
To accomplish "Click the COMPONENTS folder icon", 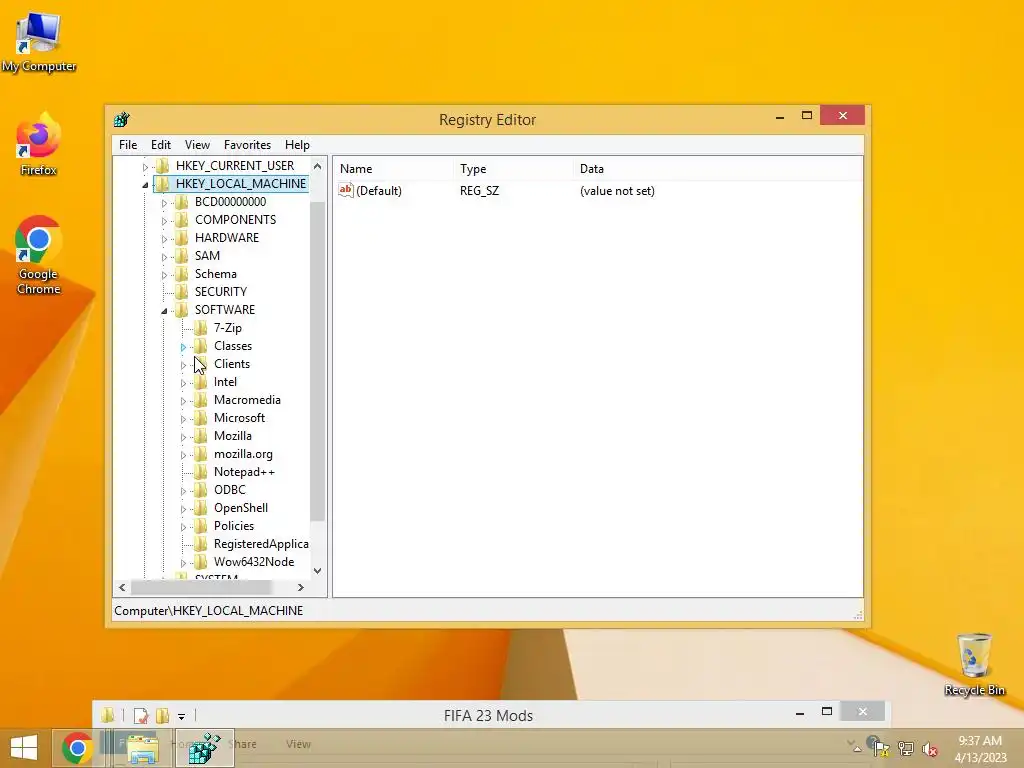I will click(182, 219).
